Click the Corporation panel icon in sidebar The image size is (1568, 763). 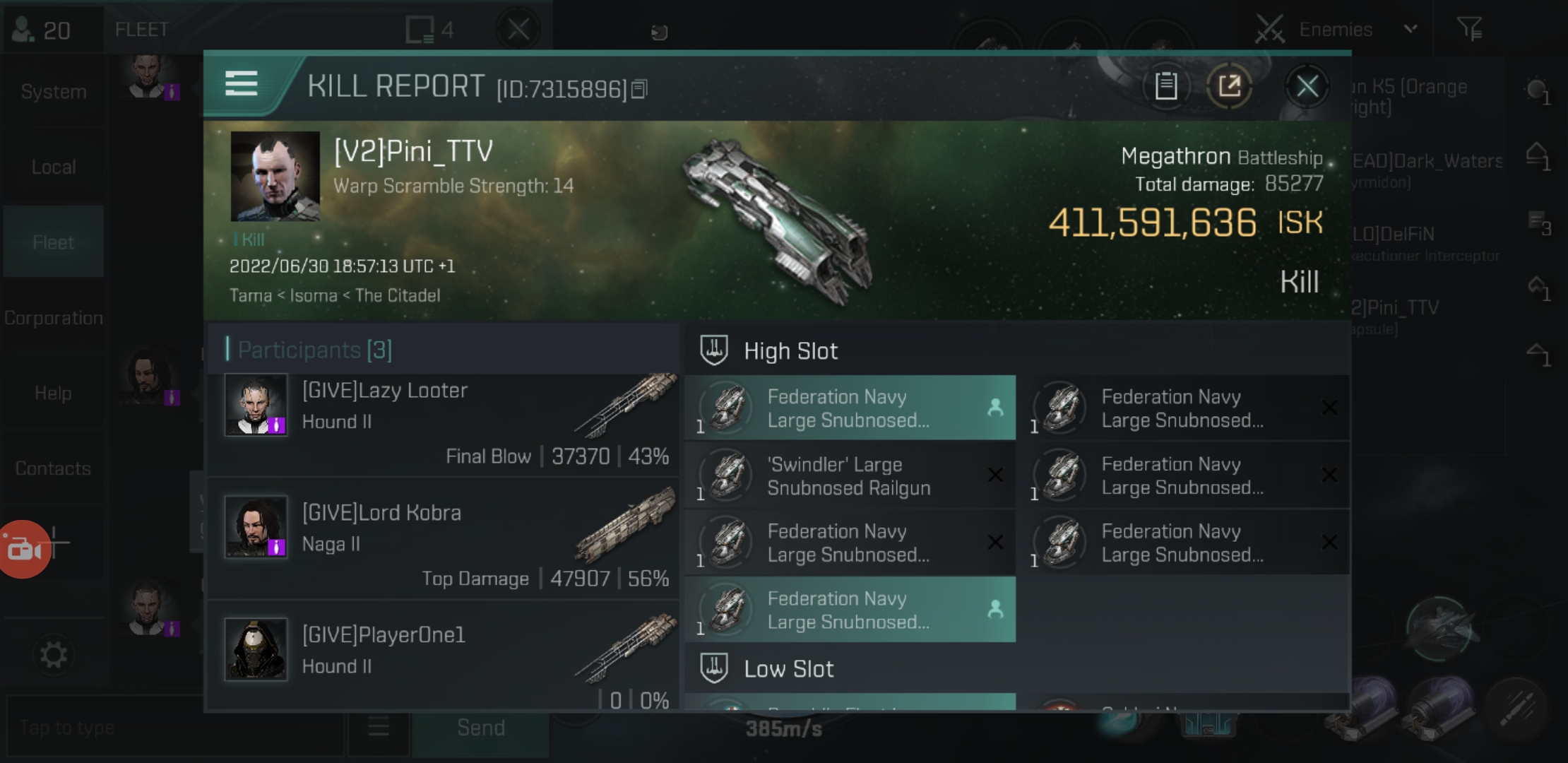tap(53, 317)
